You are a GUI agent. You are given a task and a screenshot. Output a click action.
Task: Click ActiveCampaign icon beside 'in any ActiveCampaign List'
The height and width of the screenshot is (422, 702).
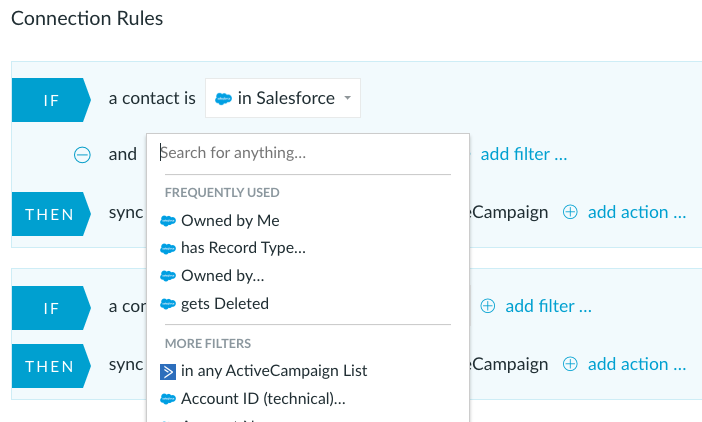[168, 372]
